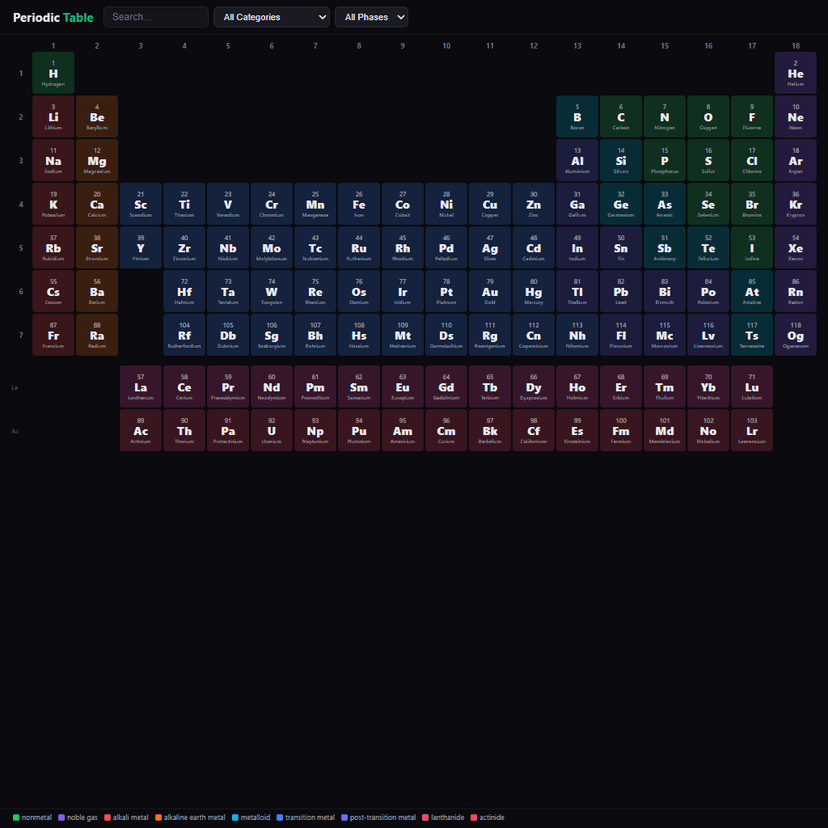Click the Cerium (Ce) tile
The width and height of the screenshot is (828, 828).
point(184,387)
